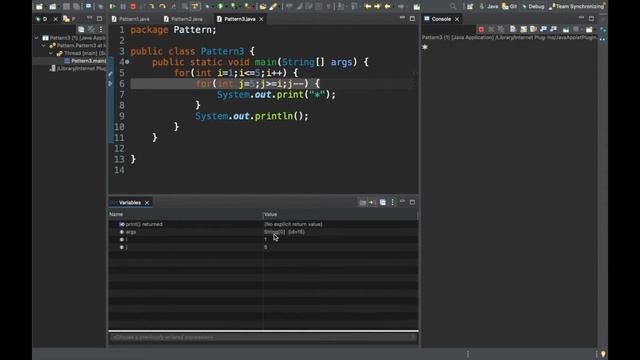
Task: Click the Open Console icon
Action: (x=589, y=29)
